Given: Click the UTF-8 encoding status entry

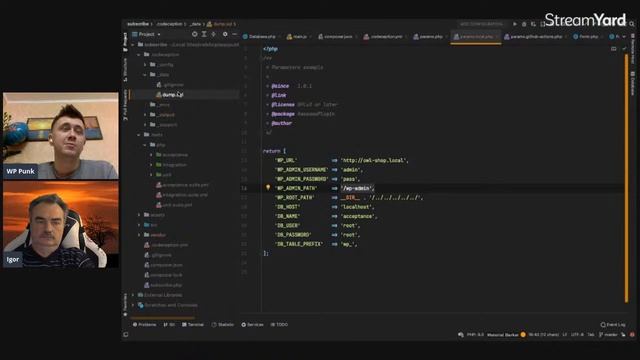Looking at the screenshot, I should click(577, 335).
